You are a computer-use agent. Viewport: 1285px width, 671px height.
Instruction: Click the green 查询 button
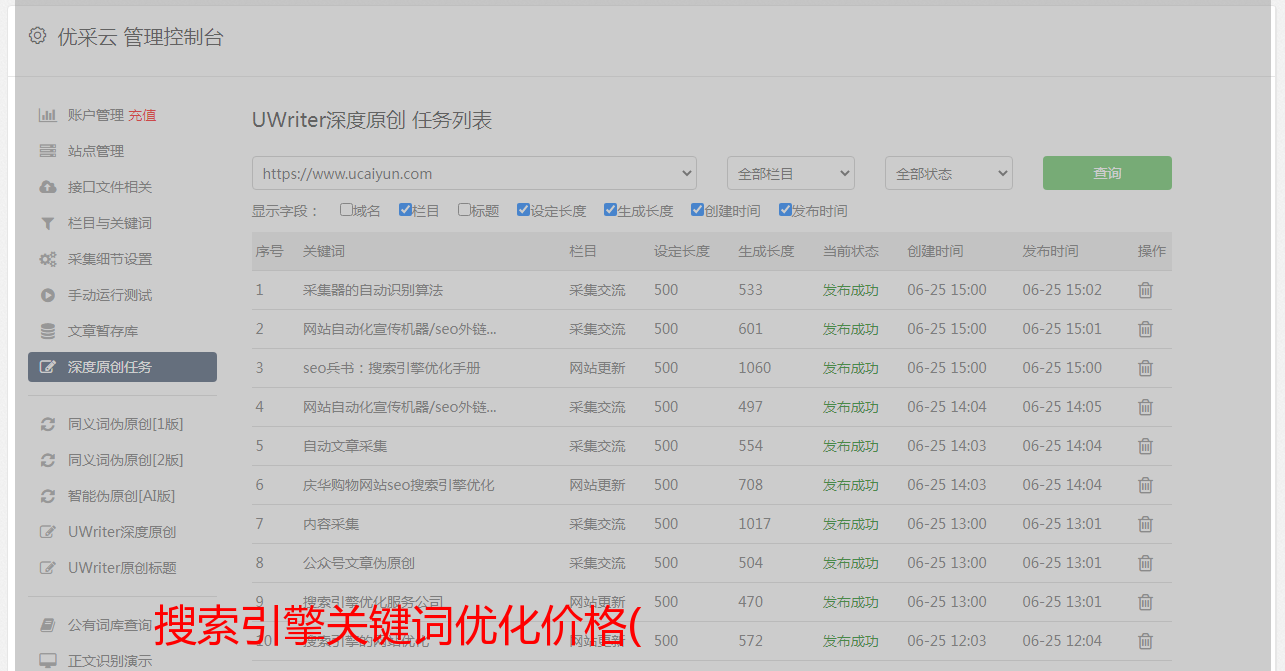click(1106, 173)
